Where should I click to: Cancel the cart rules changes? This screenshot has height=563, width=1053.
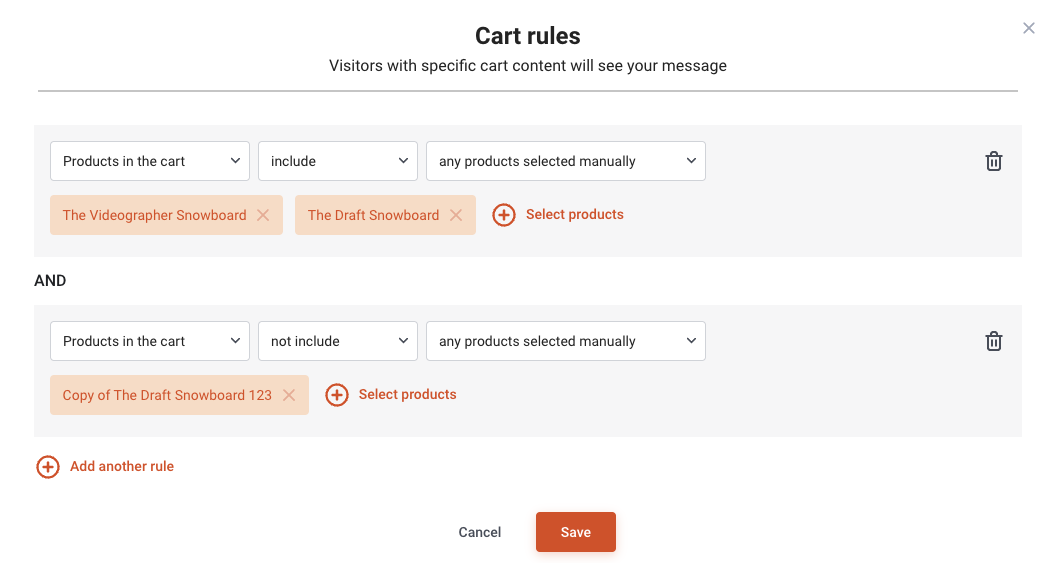click(479, 532)
